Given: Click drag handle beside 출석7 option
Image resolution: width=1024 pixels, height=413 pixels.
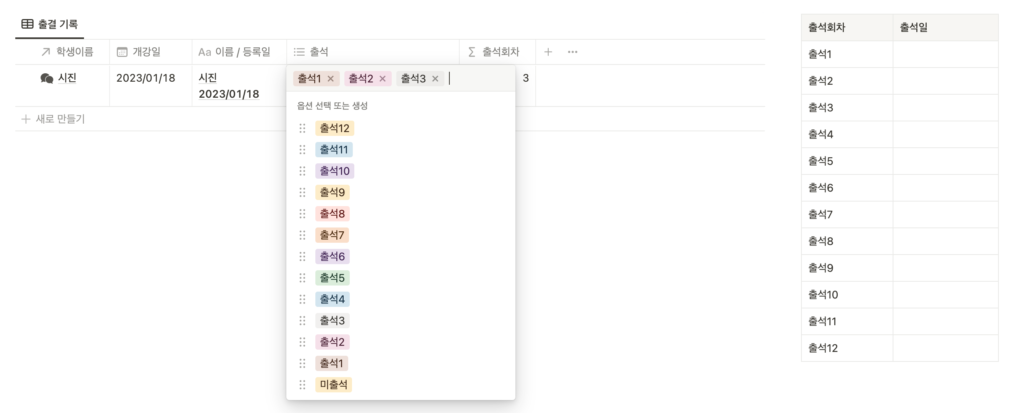Looking at the screenshot, I should pyautogui.click(x=302, y=235).
